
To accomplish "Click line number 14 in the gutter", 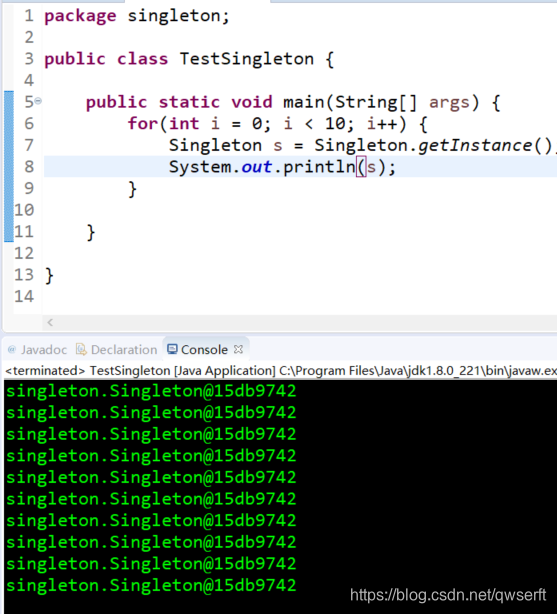I will [24, 296].
